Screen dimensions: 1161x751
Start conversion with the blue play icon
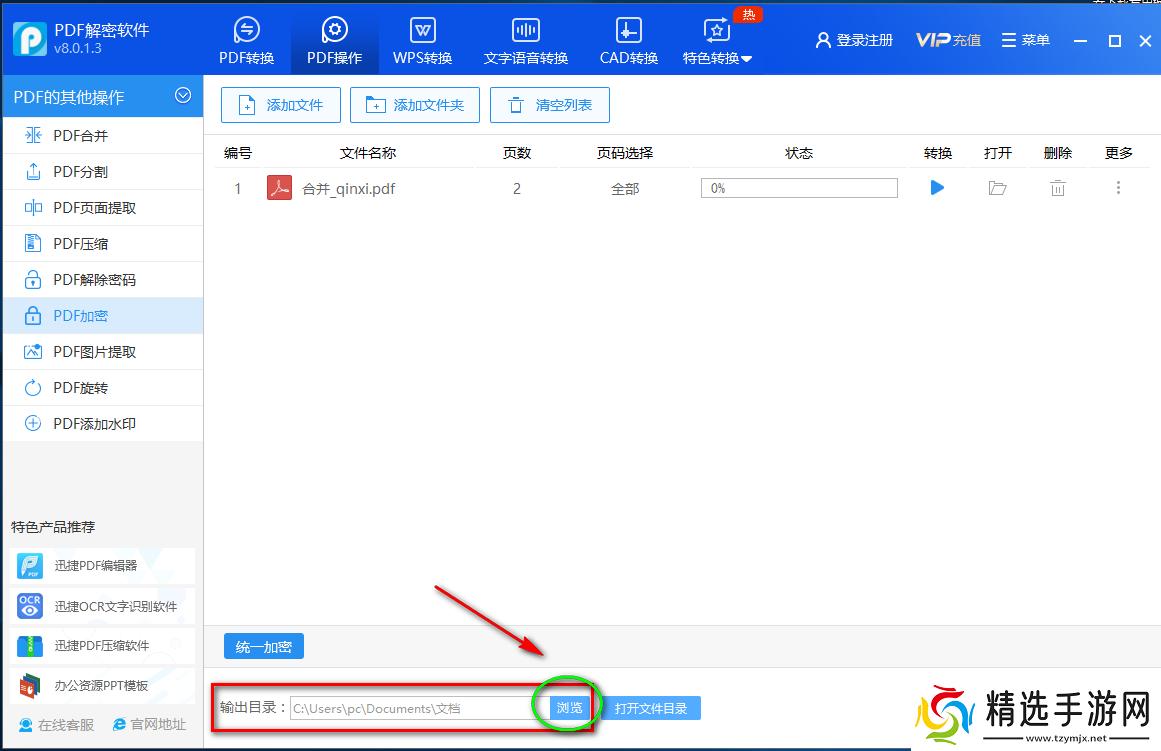[x=936, y=187]
